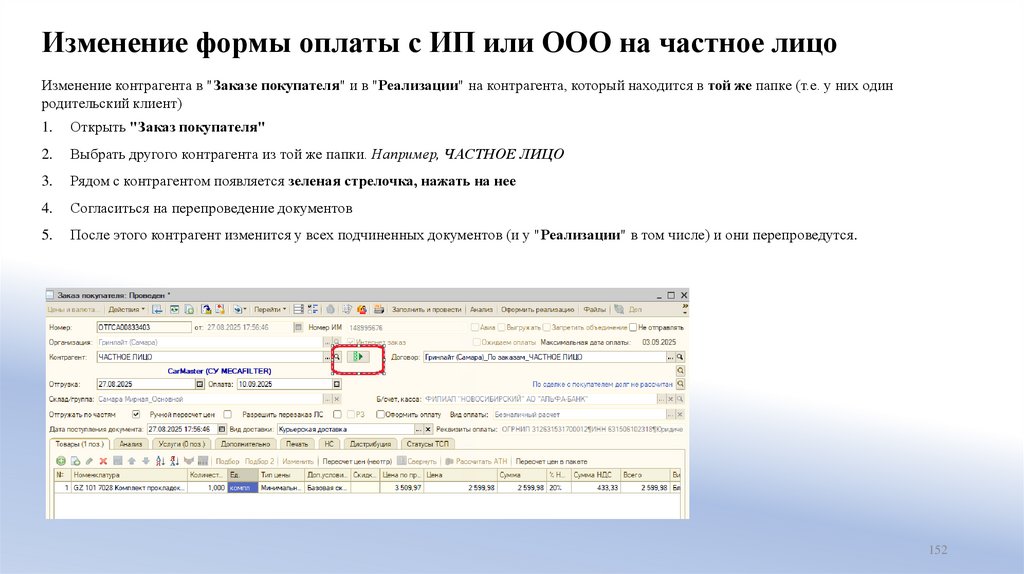Click the green arrow button beside Контрагент

[358, 357]
